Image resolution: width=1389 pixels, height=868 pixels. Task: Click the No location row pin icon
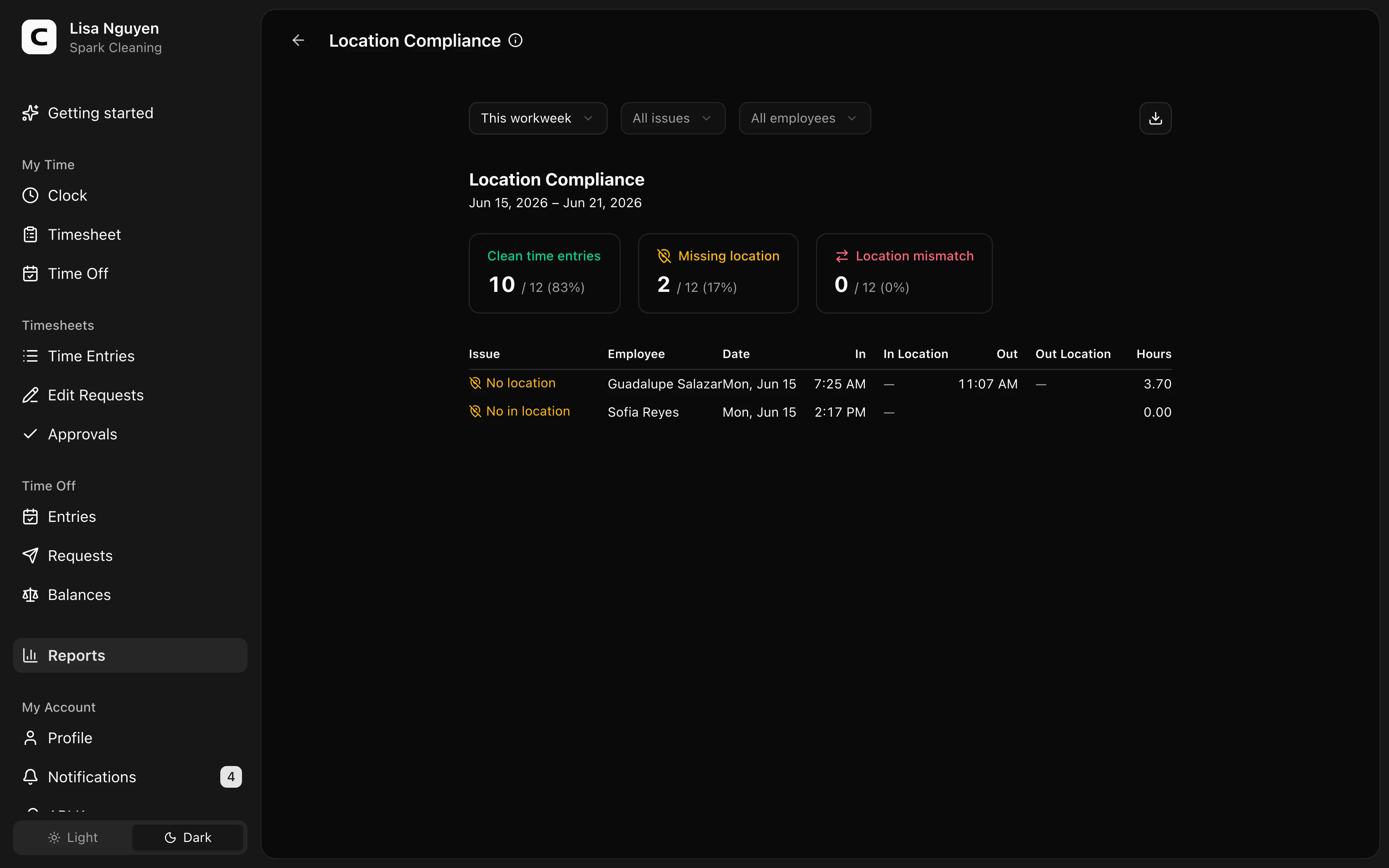[475, 383]
